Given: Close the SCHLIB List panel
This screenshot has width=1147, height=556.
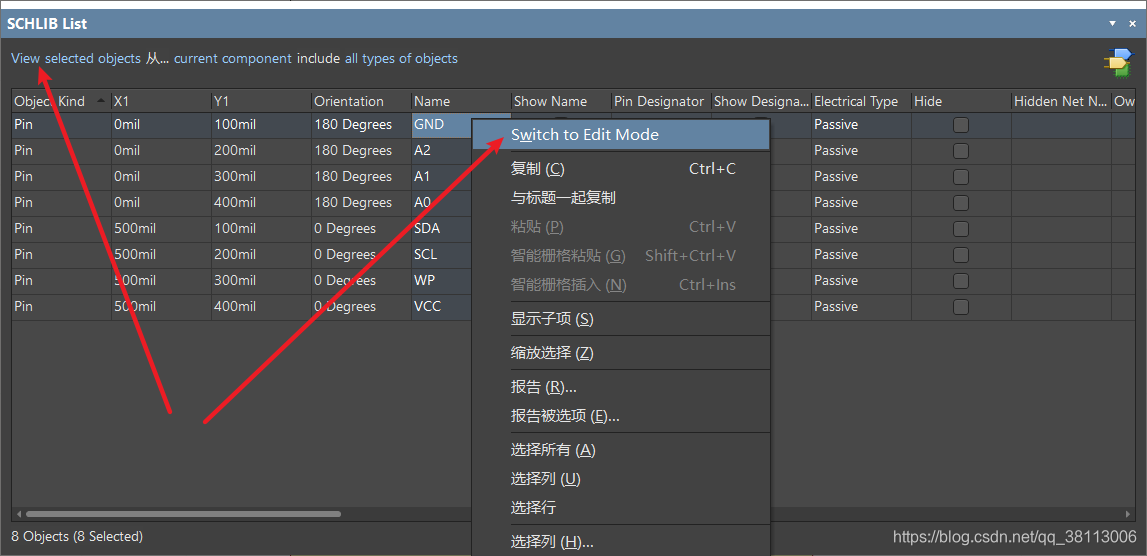Looking at the screenshot, I should pyautogui.click(x=1134, y=23).
